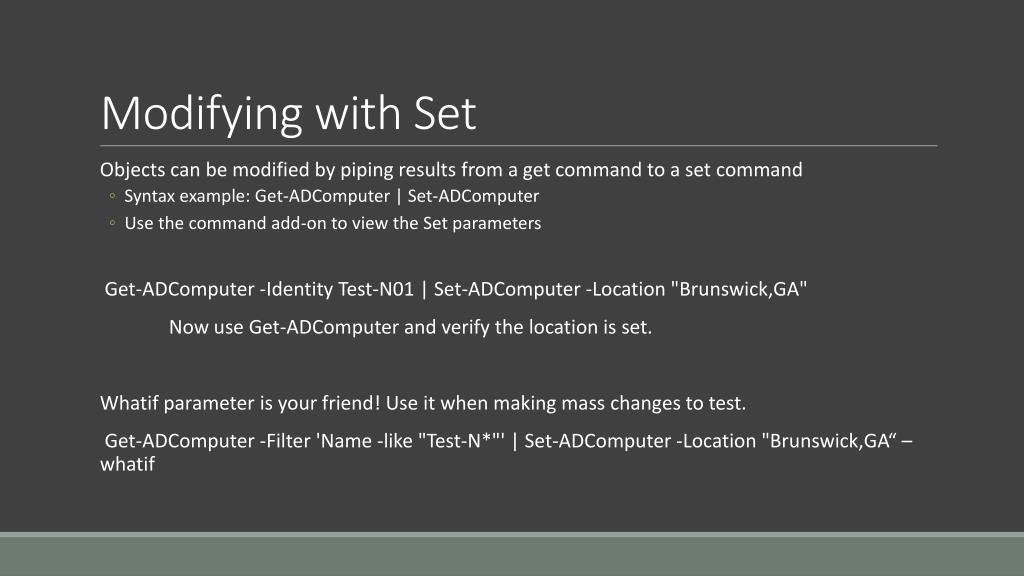Click the "Modifying with Set" slide title
Screen dimensions: 1024x576
289,114
